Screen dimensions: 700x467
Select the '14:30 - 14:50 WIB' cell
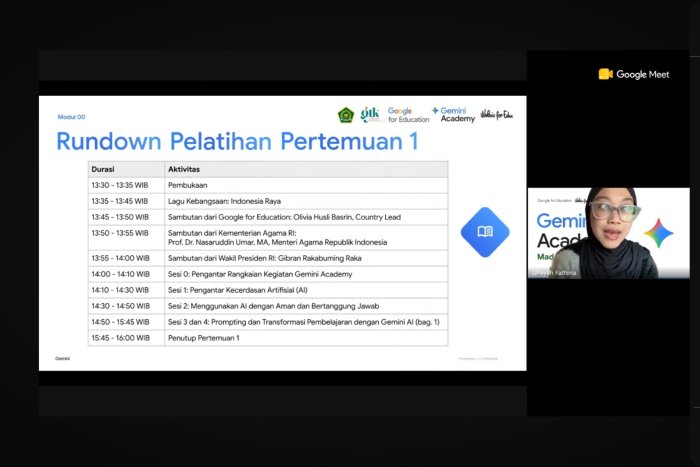(x=126, y=306)
